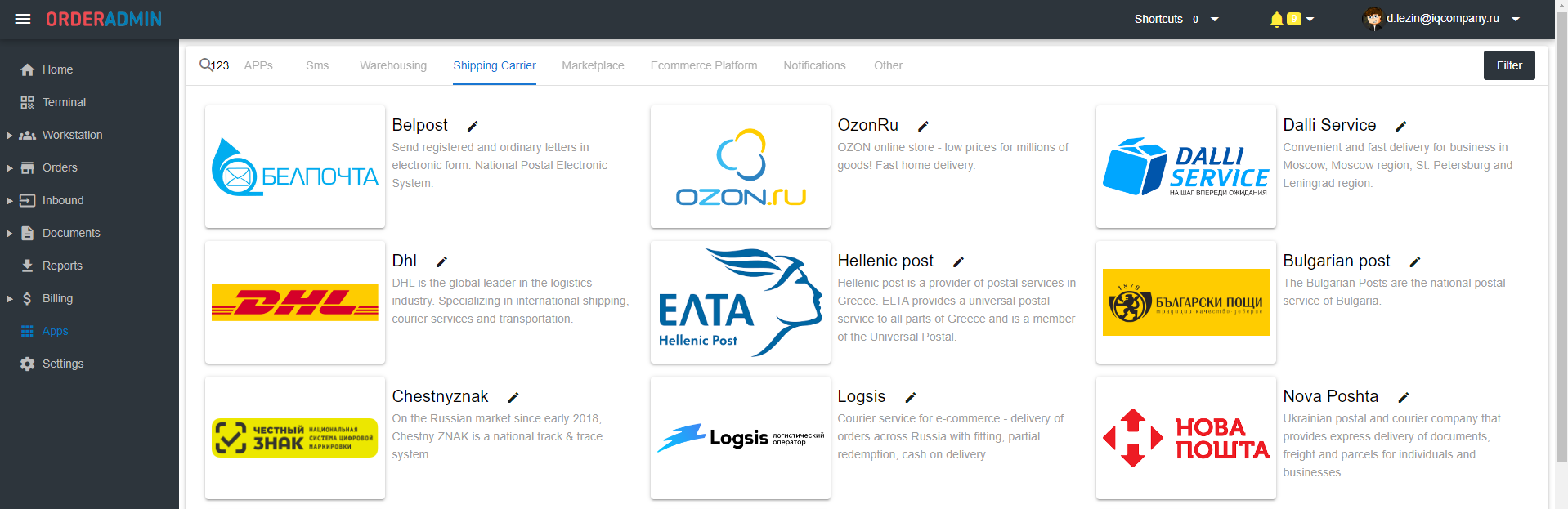The width and height of the screenshot is (1568, 509).
Task: Click the Filter button
Action: 1509,65
